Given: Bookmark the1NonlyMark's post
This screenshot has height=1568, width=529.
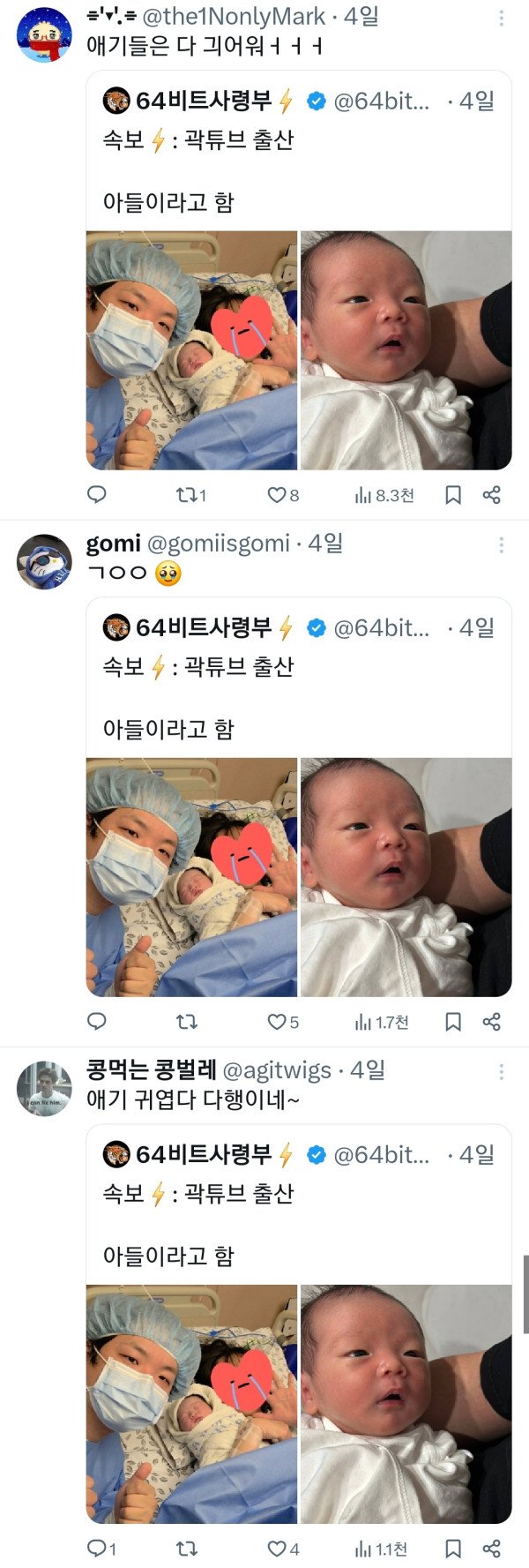Looking at the screenshot, I should (453, 495).
